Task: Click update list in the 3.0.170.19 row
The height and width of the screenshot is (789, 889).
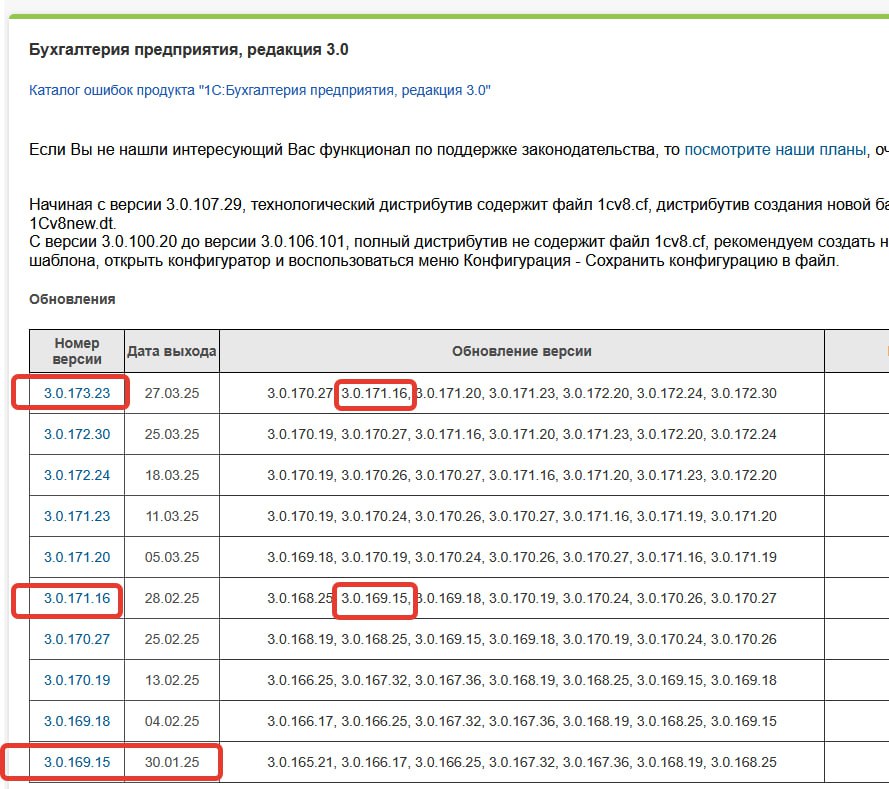Action: 522,680
